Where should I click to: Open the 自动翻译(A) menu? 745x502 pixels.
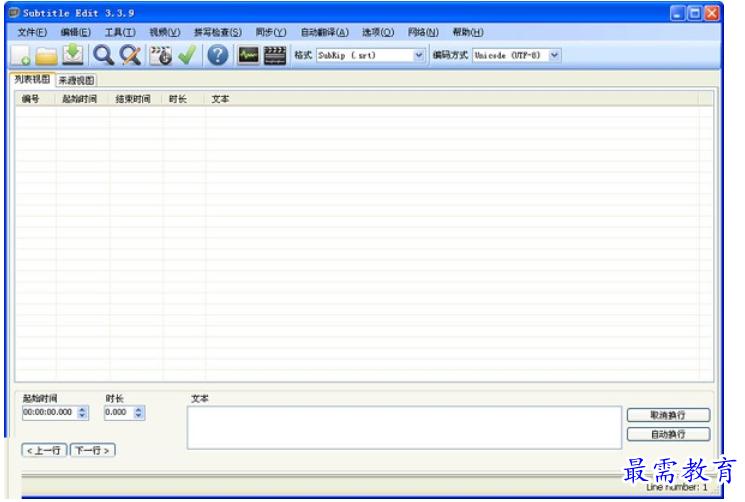click(325, 32)
